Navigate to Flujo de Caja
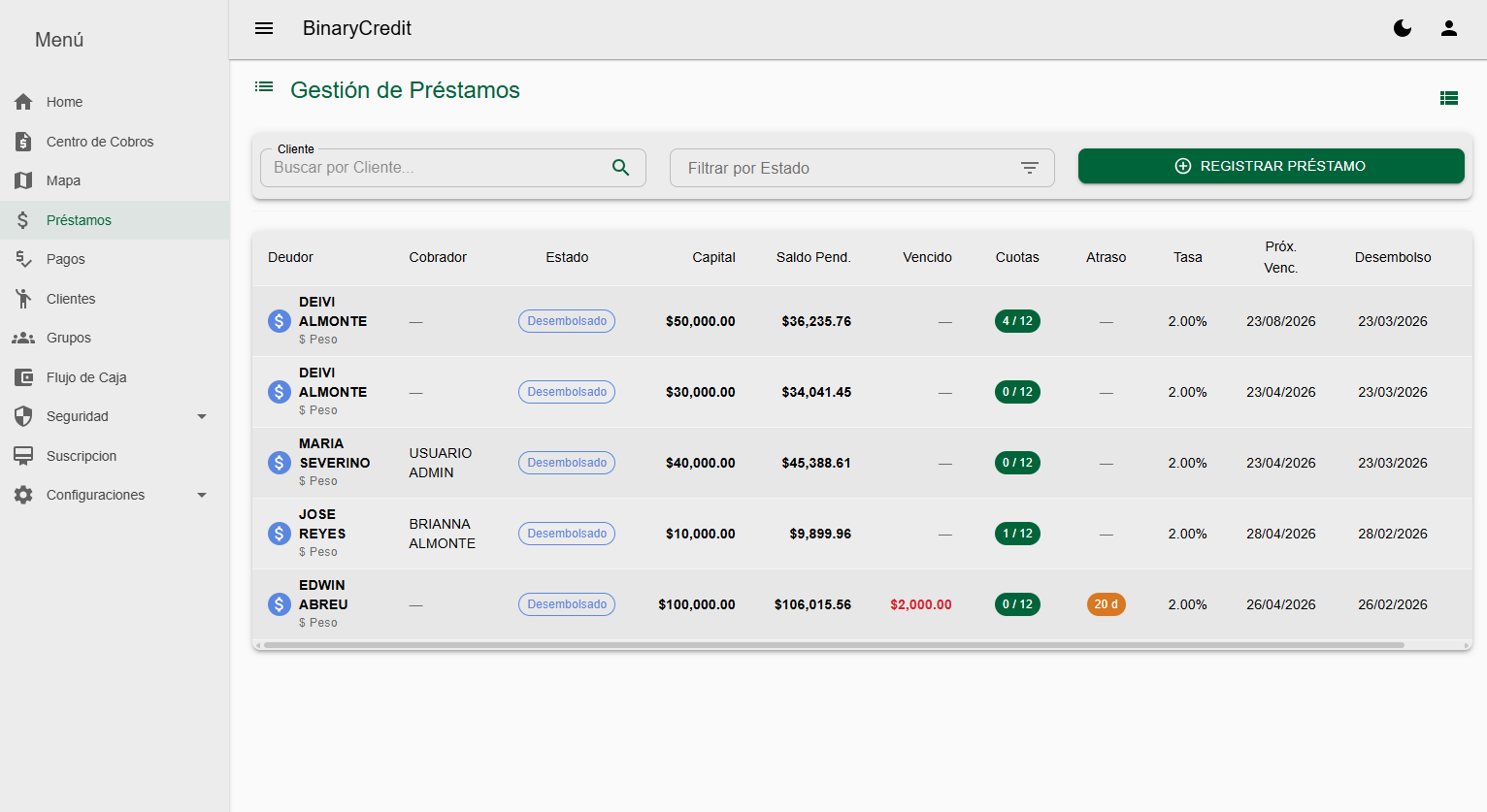Screen dimensions: 1487x812 (115, 377)
